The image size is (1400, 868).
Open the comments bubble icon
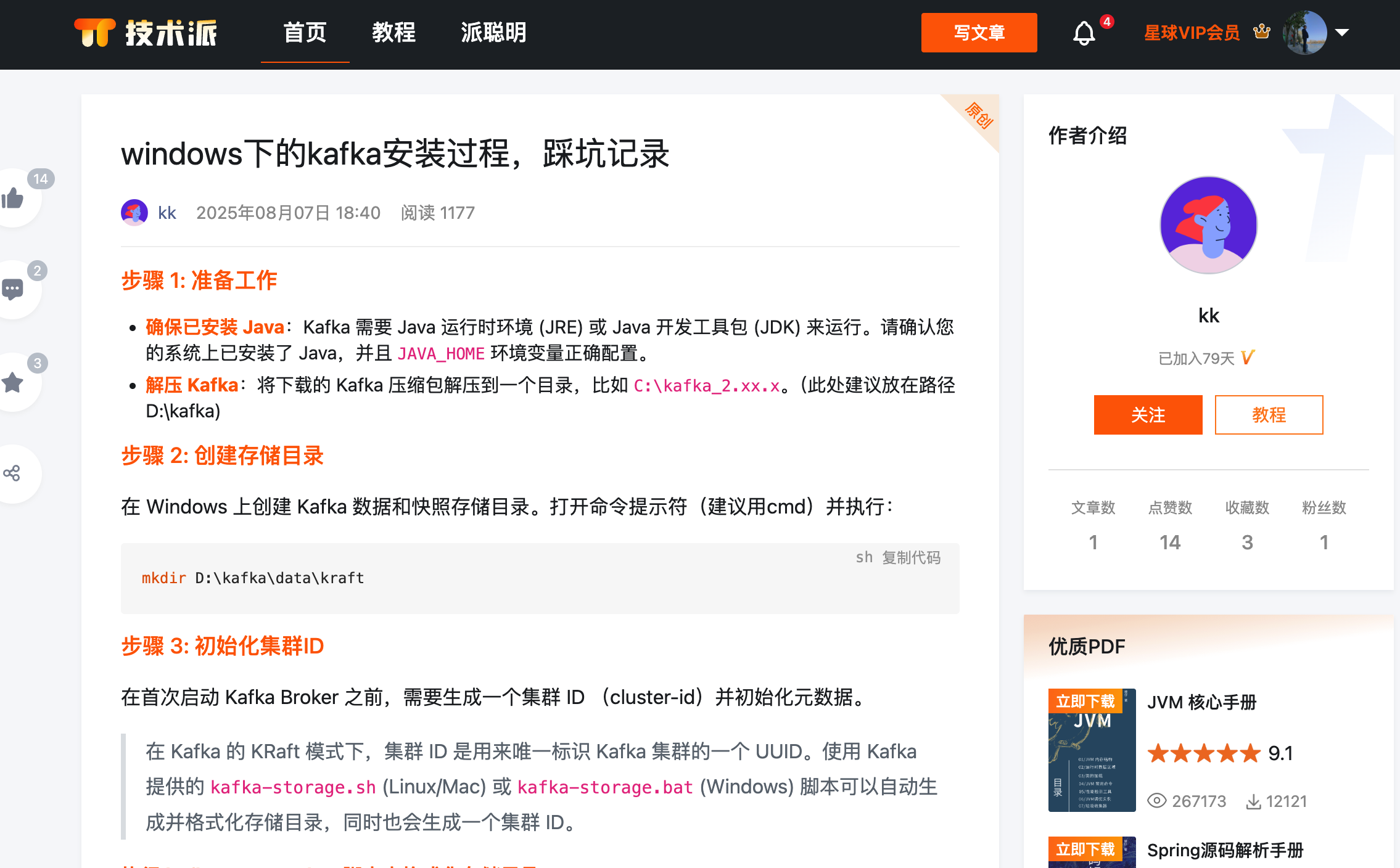[x=12, y=289]
